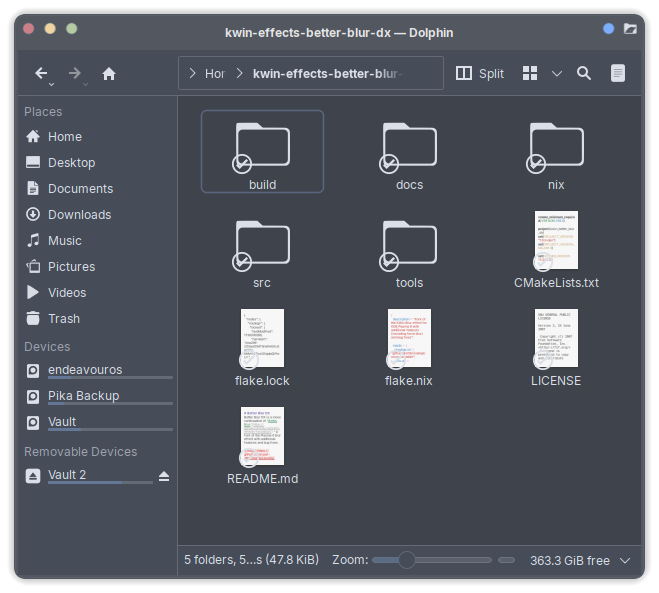Open Downloads in Places panel
Screen dimensions: 659x593
[x=100, y=215]
